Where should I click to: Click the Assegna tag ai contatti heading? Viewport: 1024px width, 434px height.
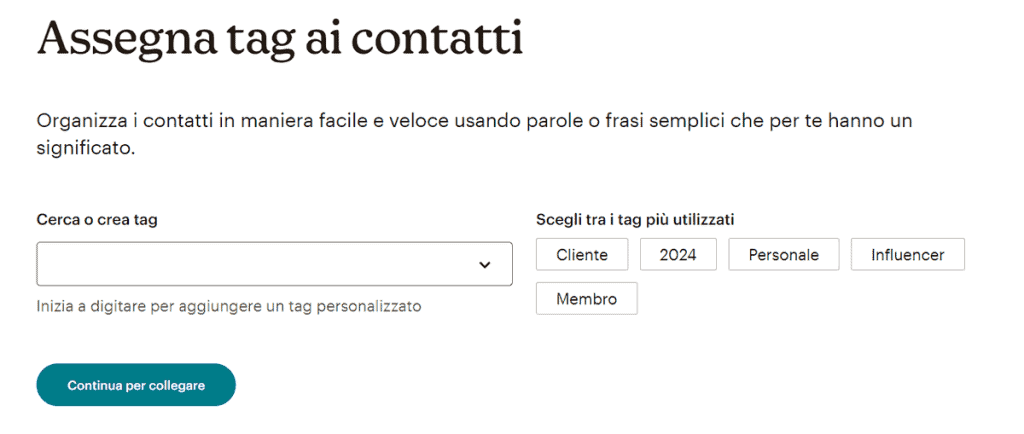click(x=280, y=40)
